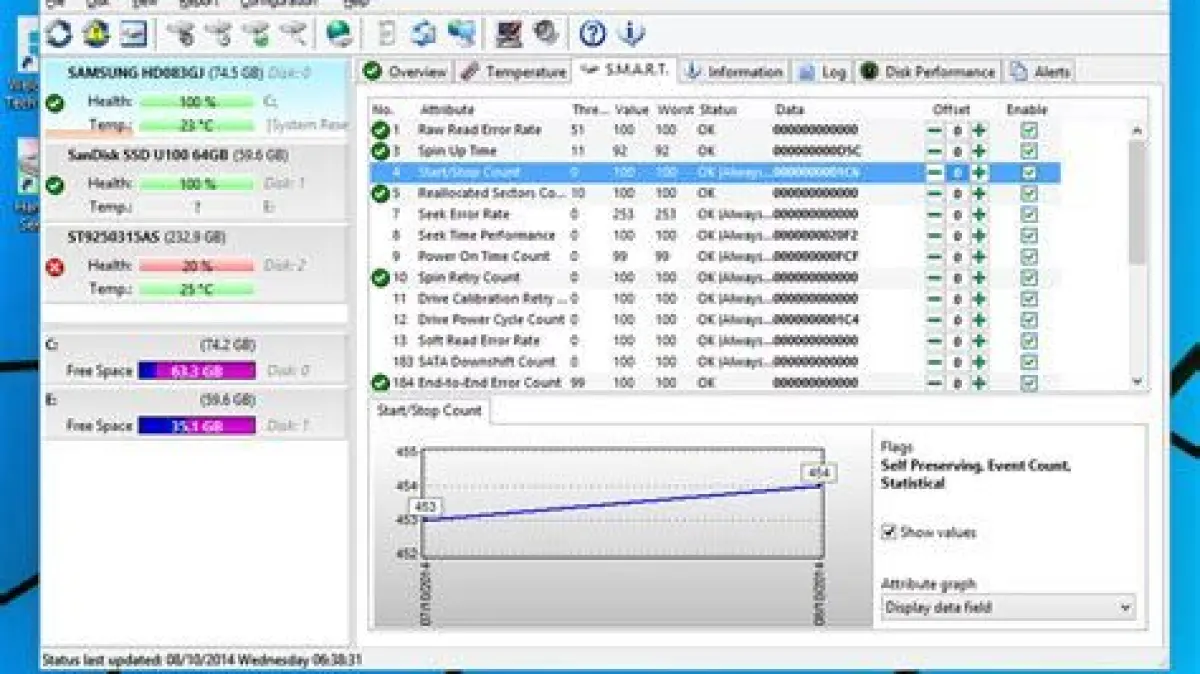The image size is (1200, 674).
Task: Click the green globe toolbar icon
Action: (339, 34)
